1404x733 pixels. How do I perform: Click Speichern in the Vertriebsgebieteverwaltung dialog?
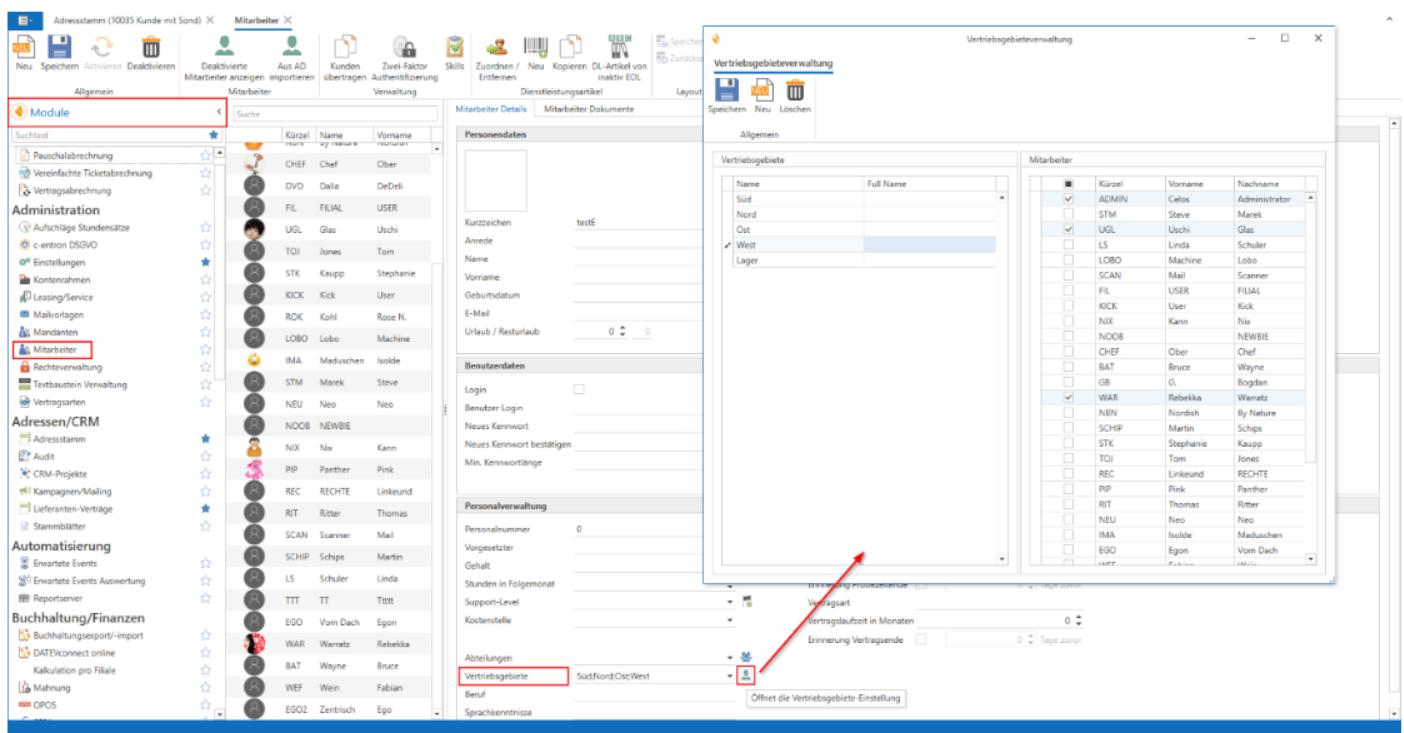click(727, 92)
